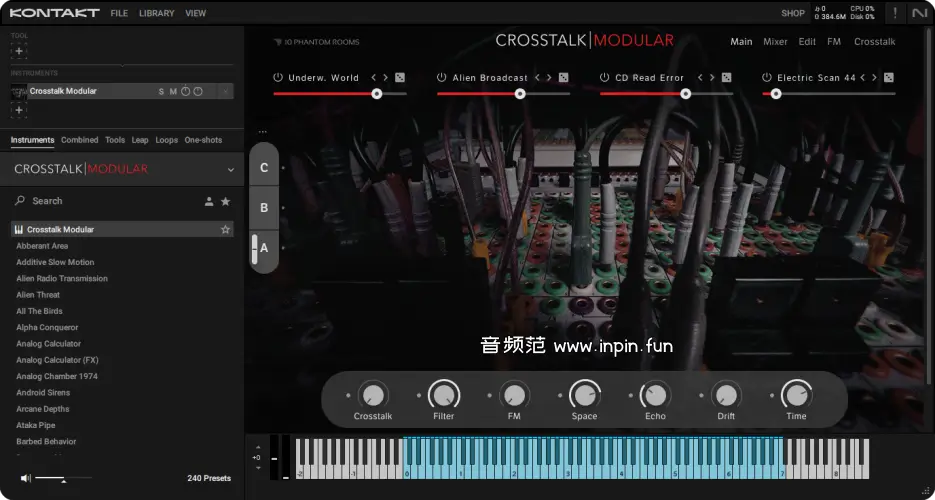Image resolution: width=935 pixels, height=500 pixels.
Task: Click the Crosstalk macro knob
Action: 373,395
